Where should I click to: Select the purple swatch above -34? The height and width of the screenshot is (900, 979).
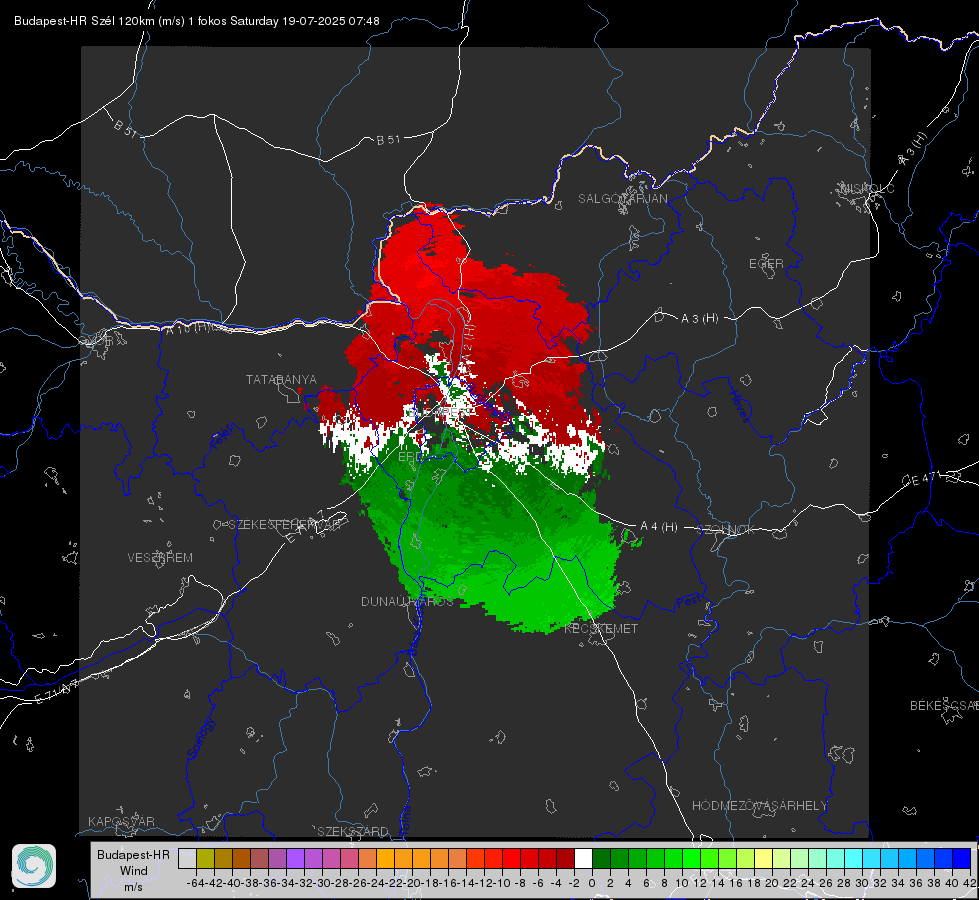pyautogui.click(x=295, y=858)
